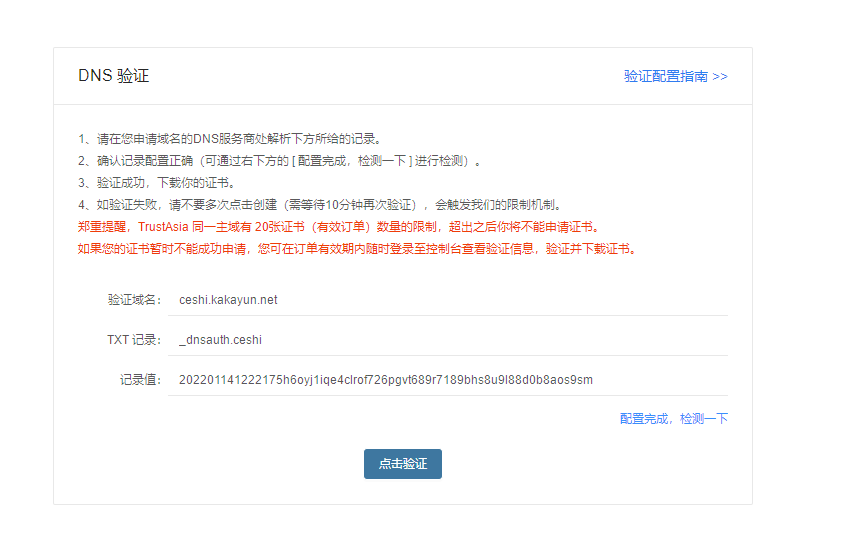Click instruction line 4 starting with 如验证失败
This screenshot has height=557, width=867.
pyautogui.click(x=321, y=205)
